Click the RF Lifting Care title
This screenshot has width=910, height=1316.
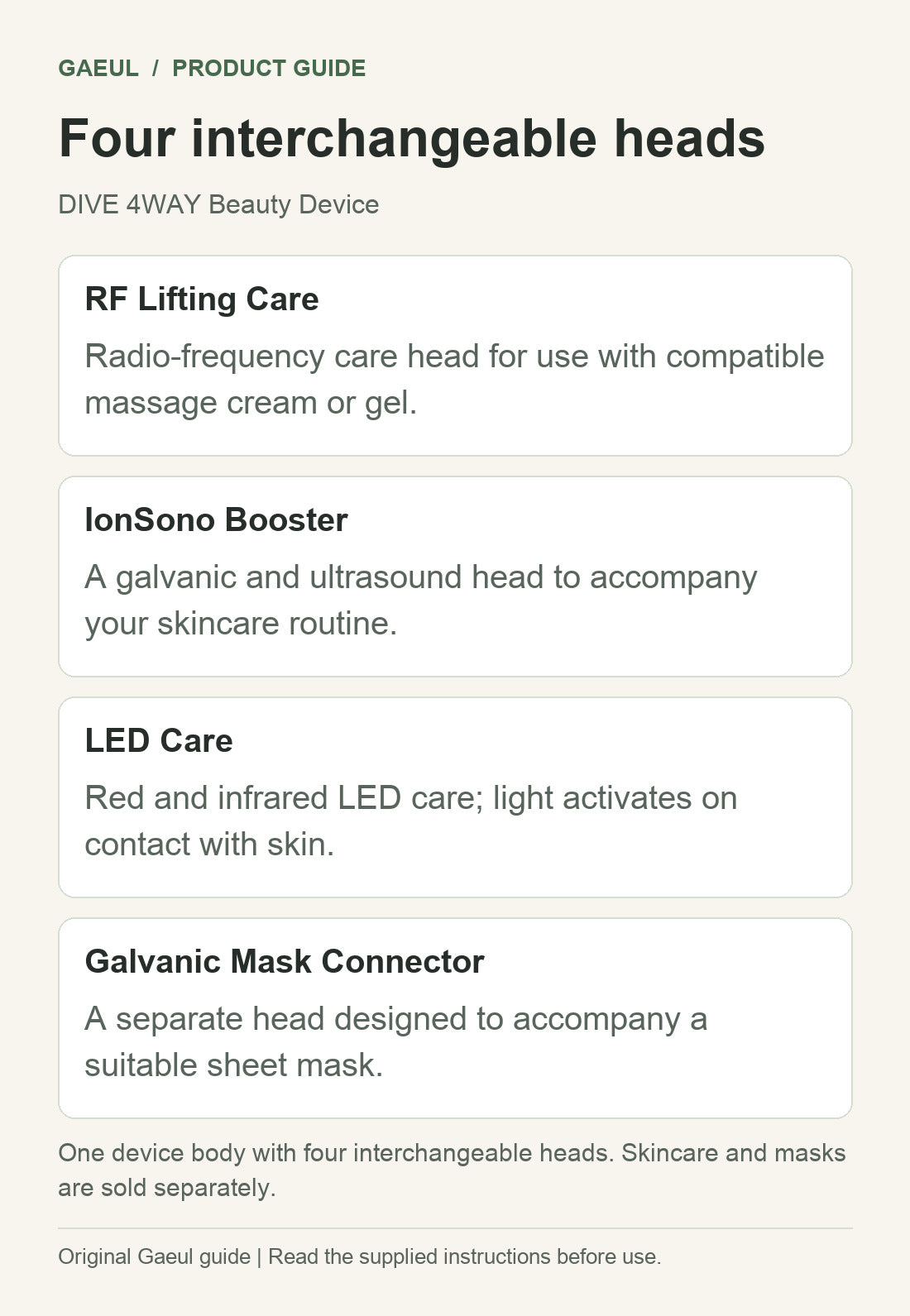click(202, 299)
